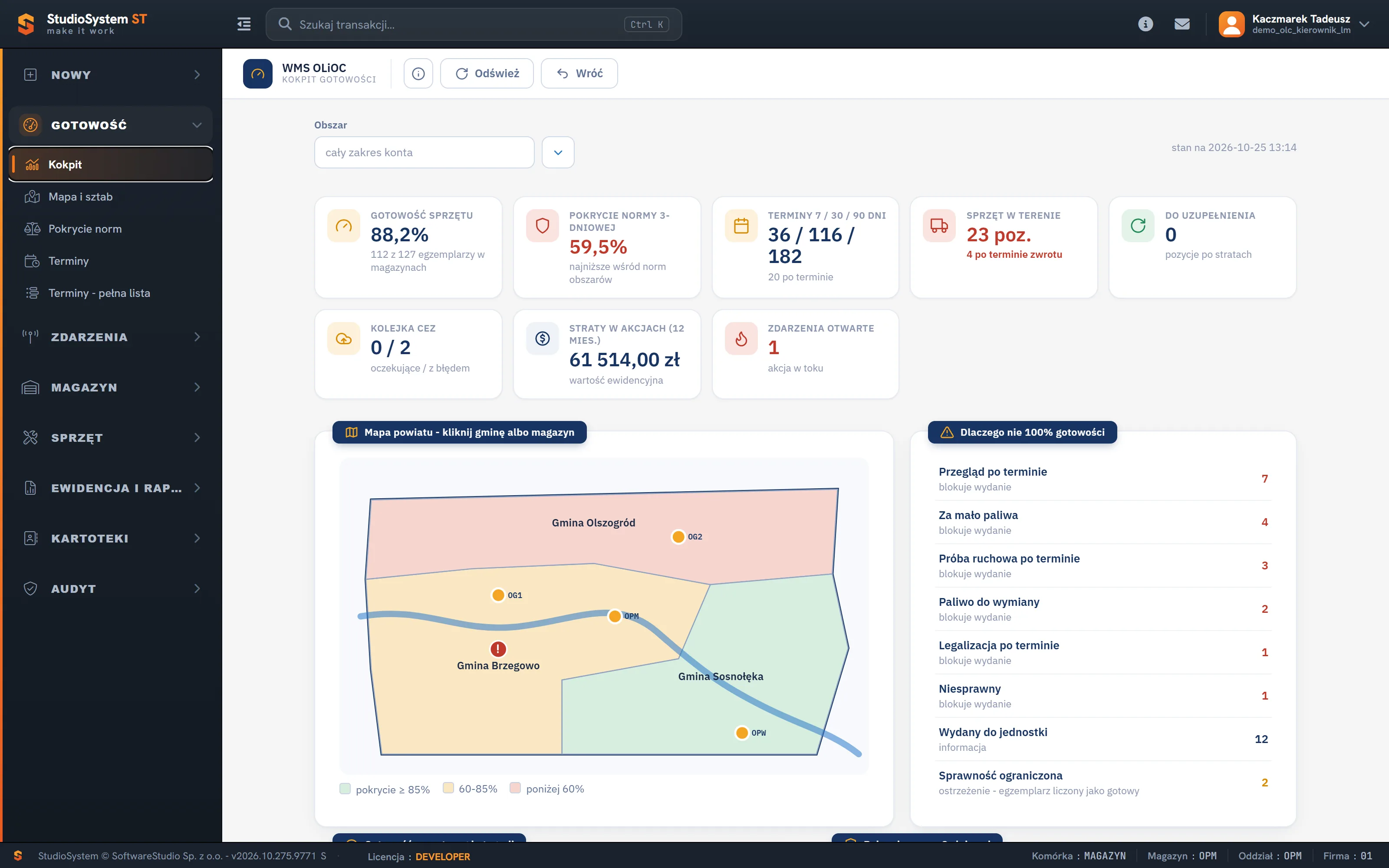Open the Za mało paliwa row
The width and height of the screenshot is (1389, 868).
[x=1103, y=523]
